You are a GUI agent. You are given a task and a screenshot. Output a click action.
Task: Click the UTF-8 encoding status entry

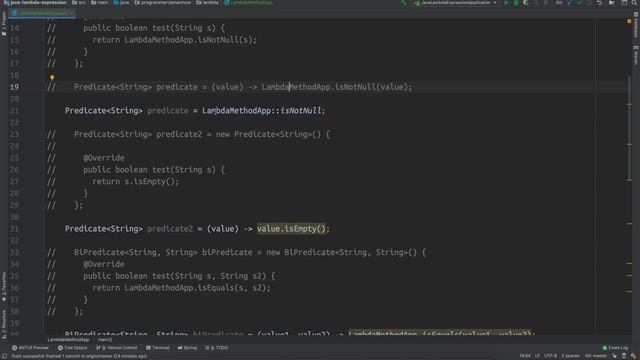click(x=550, y=356)
